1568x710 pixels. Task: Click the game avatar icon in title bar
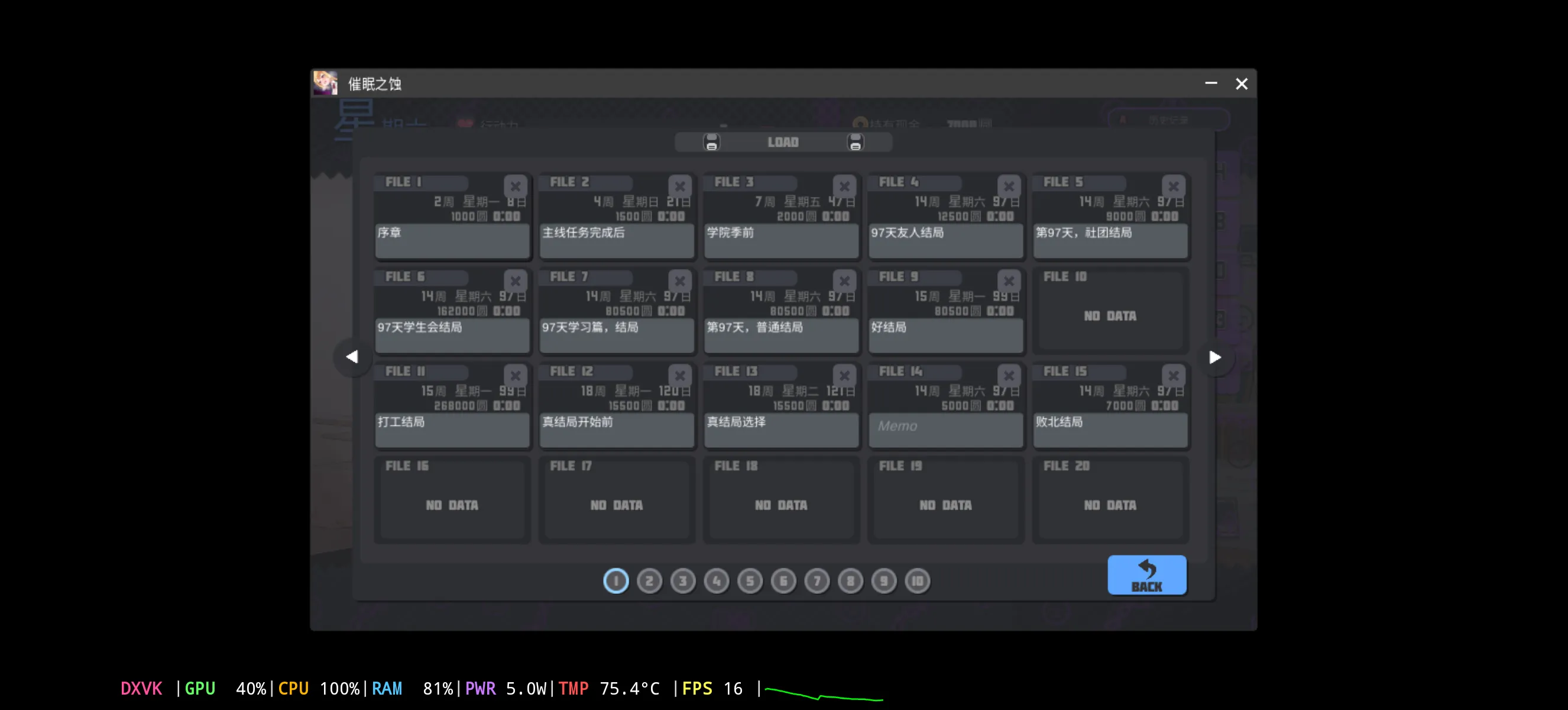click(325, 83)
